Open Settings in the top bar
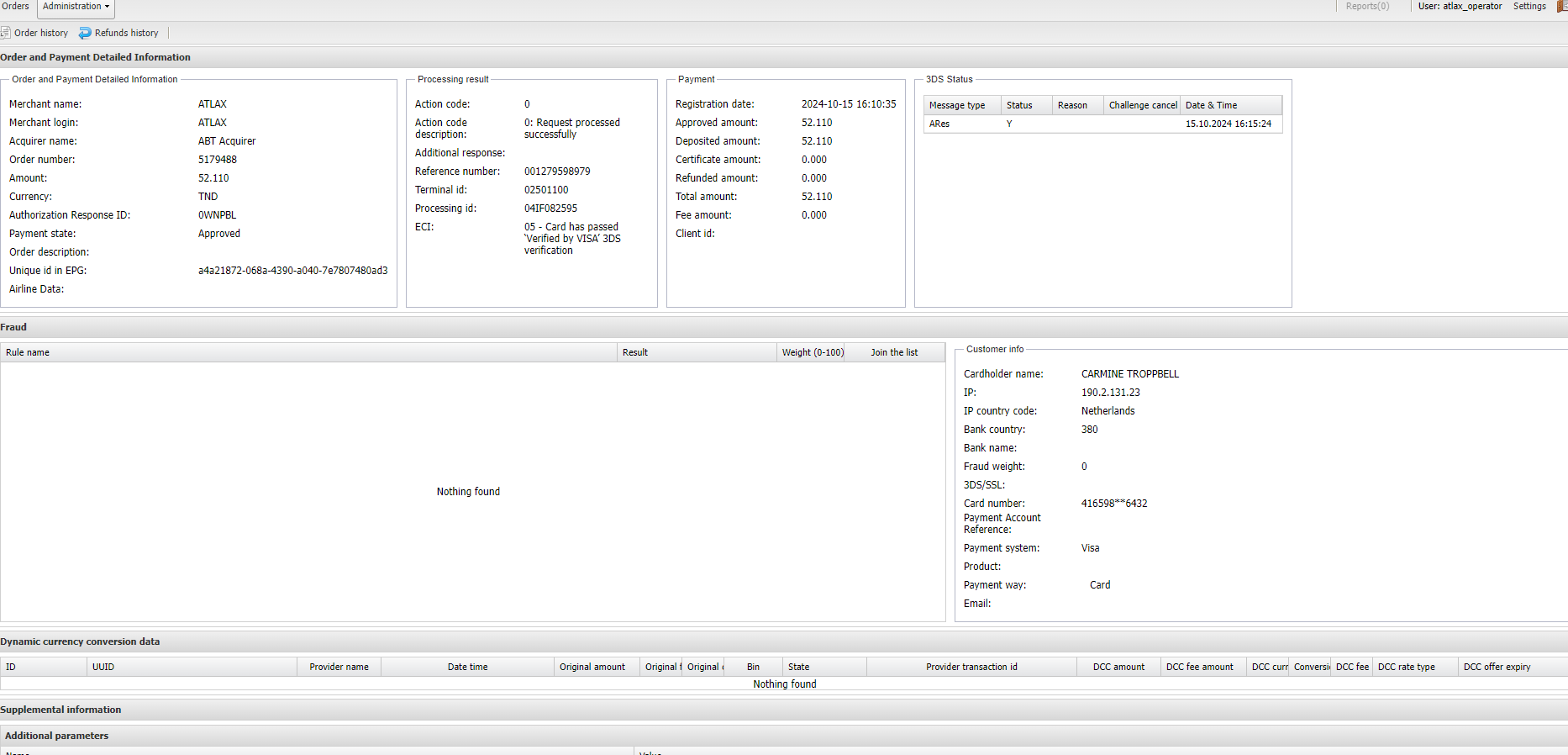 pos(1529,6)
